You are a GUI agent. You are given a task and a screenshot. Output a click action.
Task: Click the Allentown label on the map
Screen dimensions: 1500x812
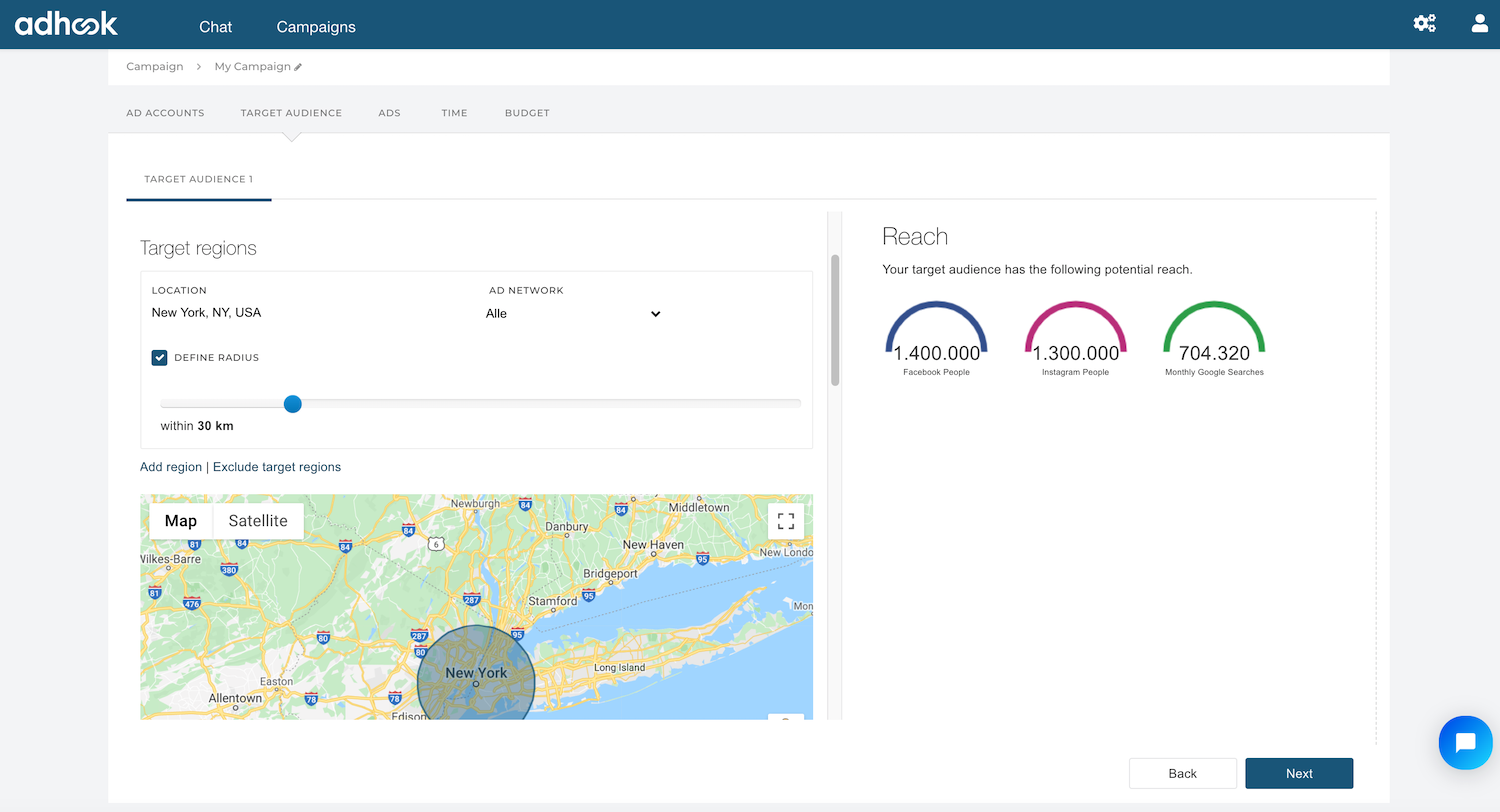click(x=235, y=698)
